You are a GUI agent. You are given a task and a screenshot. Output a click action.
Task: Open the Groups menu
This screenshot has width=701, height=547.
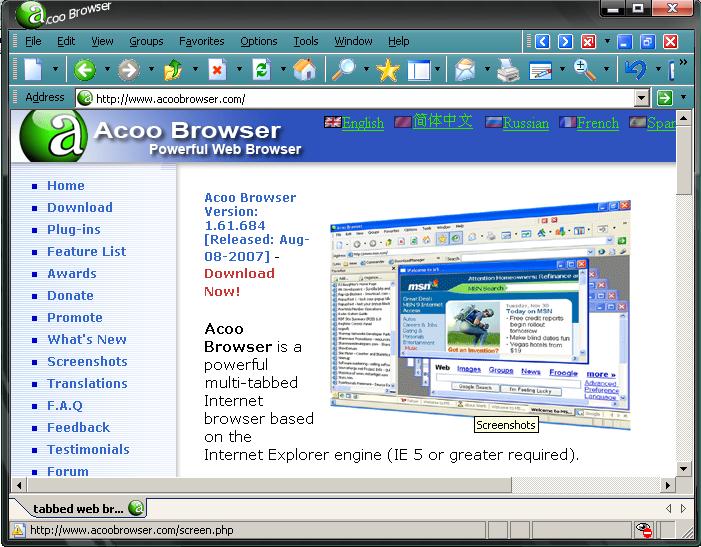pos(146,41)
